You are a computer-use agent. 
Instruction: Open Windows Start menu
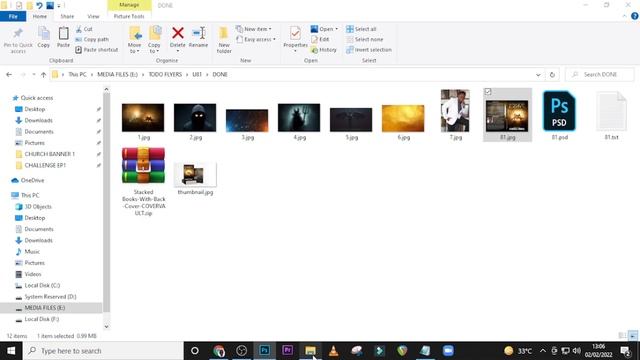point(11,351)
